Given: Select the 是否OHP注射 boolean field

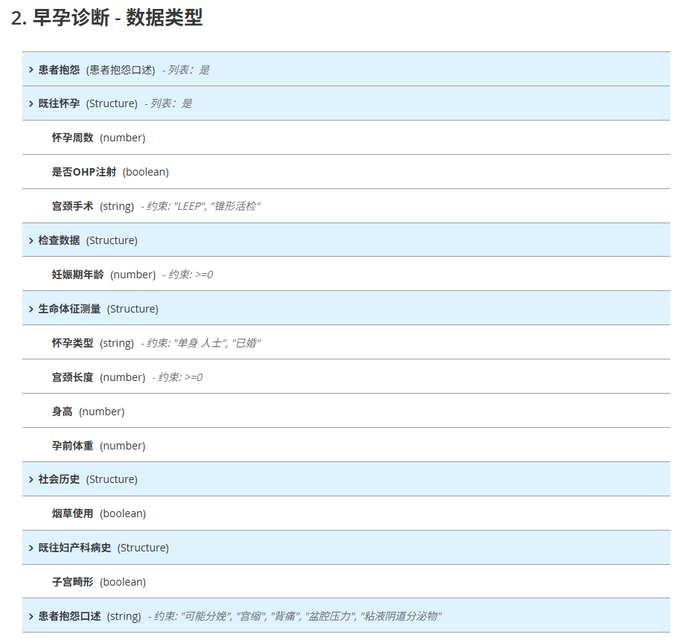Looking at the screenshot, I should (x=84, y=172).
